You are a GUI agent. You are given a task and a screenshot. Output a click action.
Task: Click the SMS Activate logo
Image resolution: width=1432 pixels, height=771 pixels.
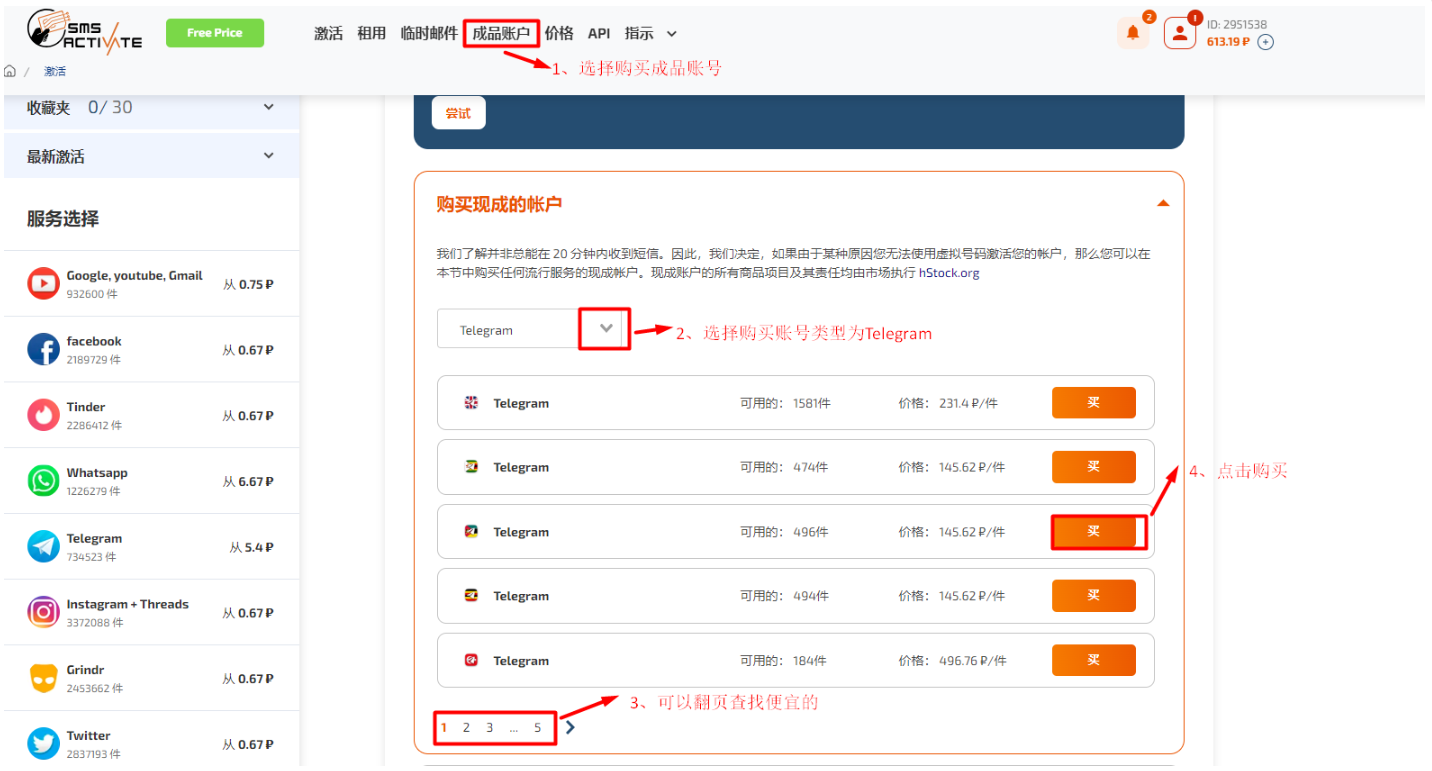(x=84, y=32)
